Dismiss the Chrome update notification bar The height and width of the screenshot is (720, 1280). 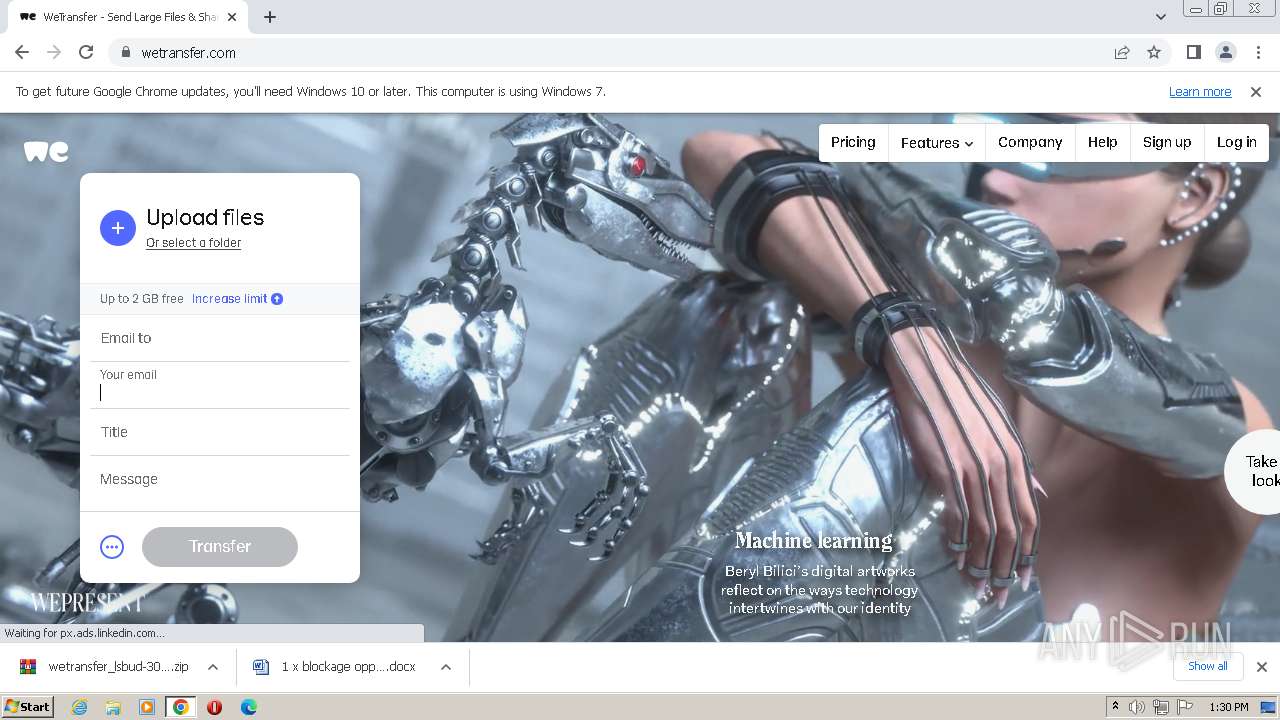[1256, 92]
